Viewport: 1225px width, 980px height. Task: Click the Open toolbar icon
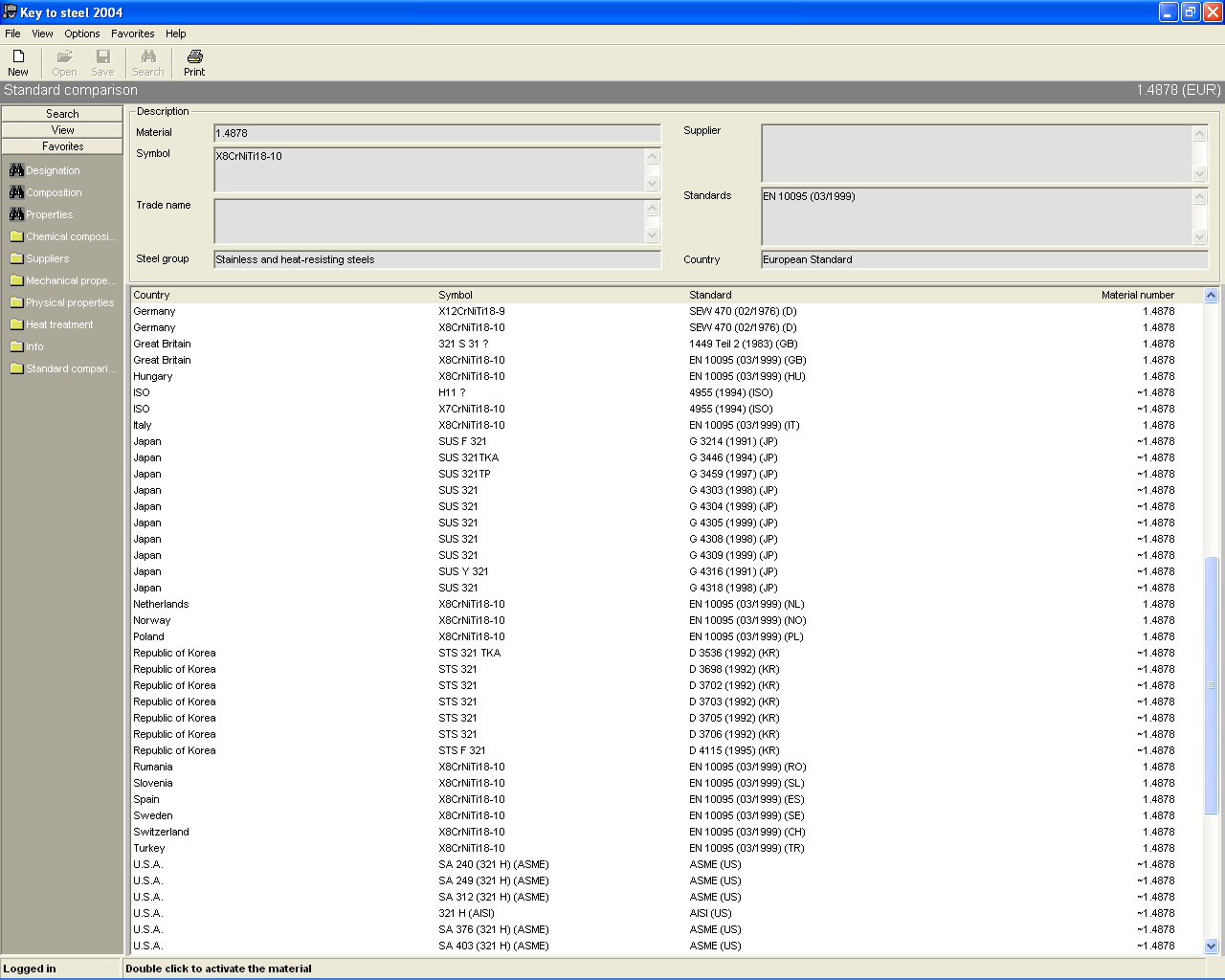(x=64, y=63)
